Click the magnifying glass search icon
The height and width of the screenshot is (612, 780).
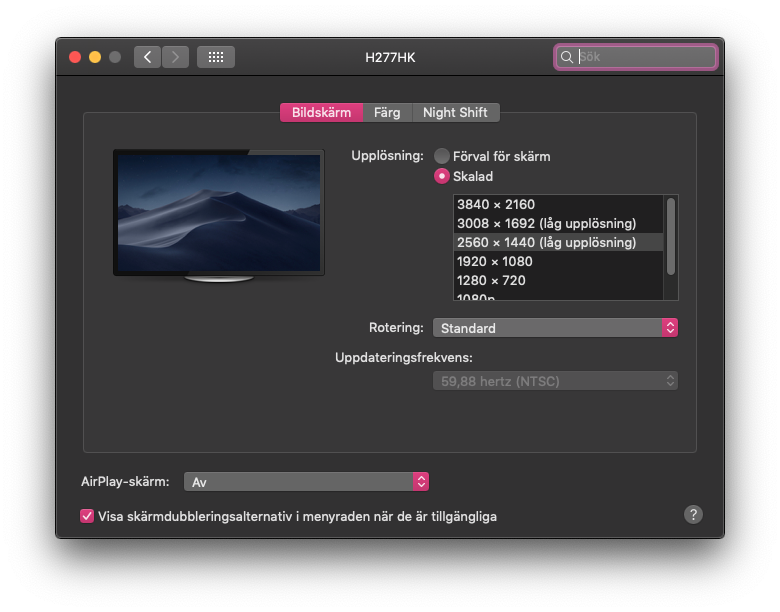[x=566, y=57]
